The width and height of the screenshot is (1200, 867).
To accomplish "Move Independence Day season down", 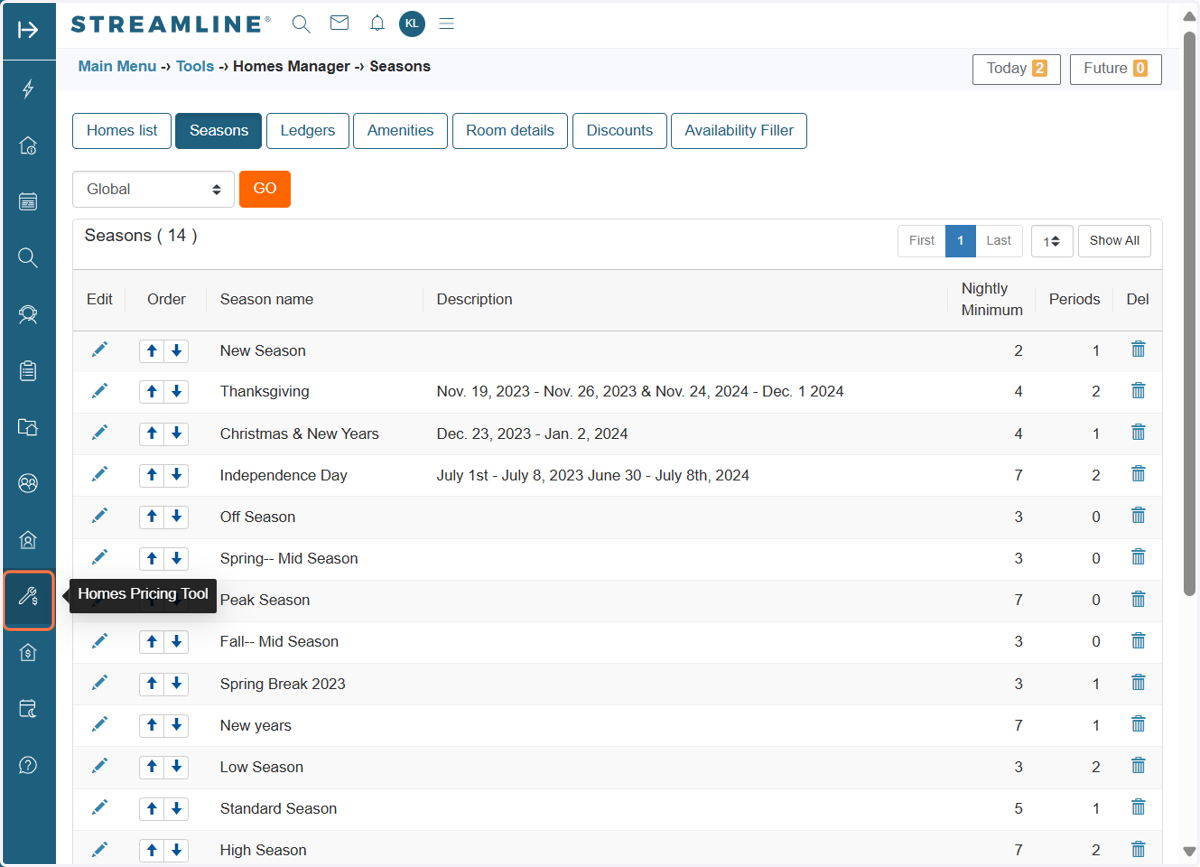I will [x=176, y=475].
